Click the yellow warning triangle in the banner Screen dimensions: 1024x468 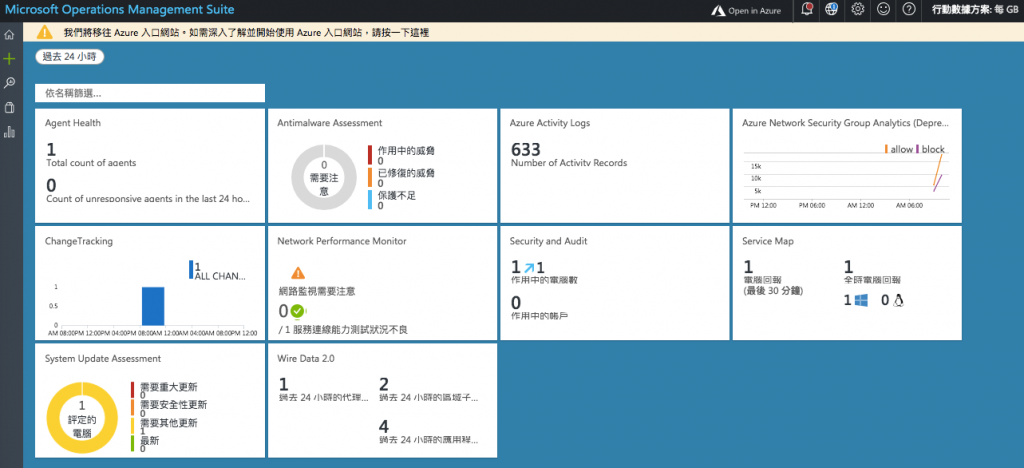coord(44,32)
